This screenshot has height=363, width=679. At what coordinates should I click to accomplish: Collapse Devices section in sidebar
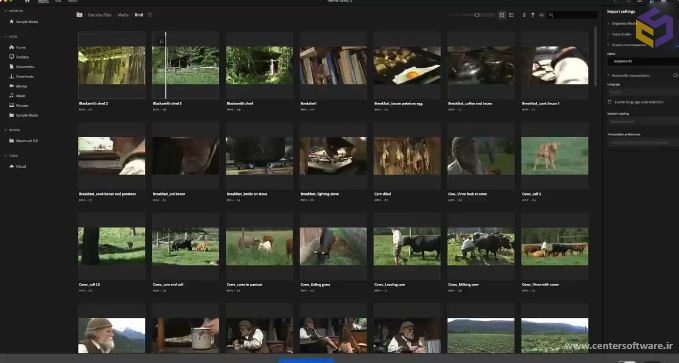pyautogui.click(x=6, y=130)
